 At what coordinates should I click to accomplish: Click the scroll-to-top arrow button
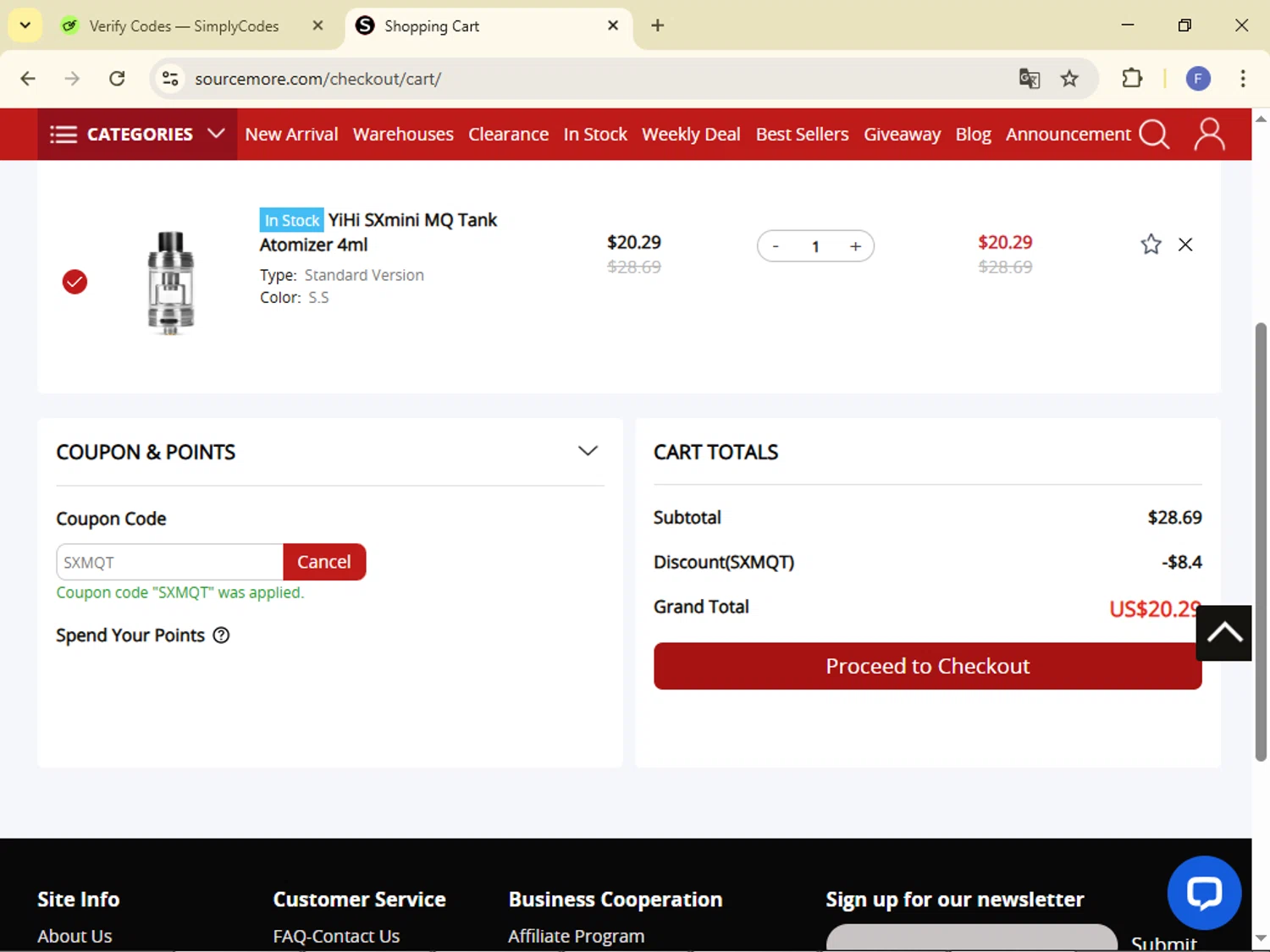tap(1223, 633)
